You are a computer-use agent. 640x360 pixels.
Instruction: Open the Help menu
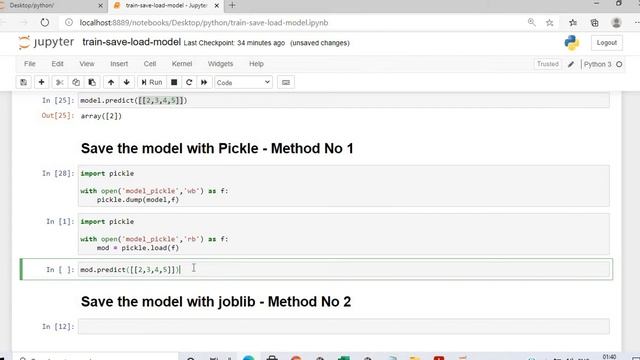[256, 64]
